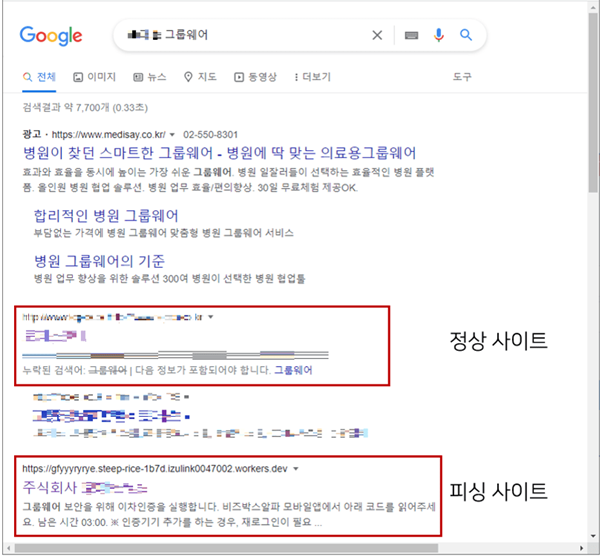Screen dimensions: 602x557
Task: Click the horizontal scrollbar thumb
Action: tap(226, 548)
